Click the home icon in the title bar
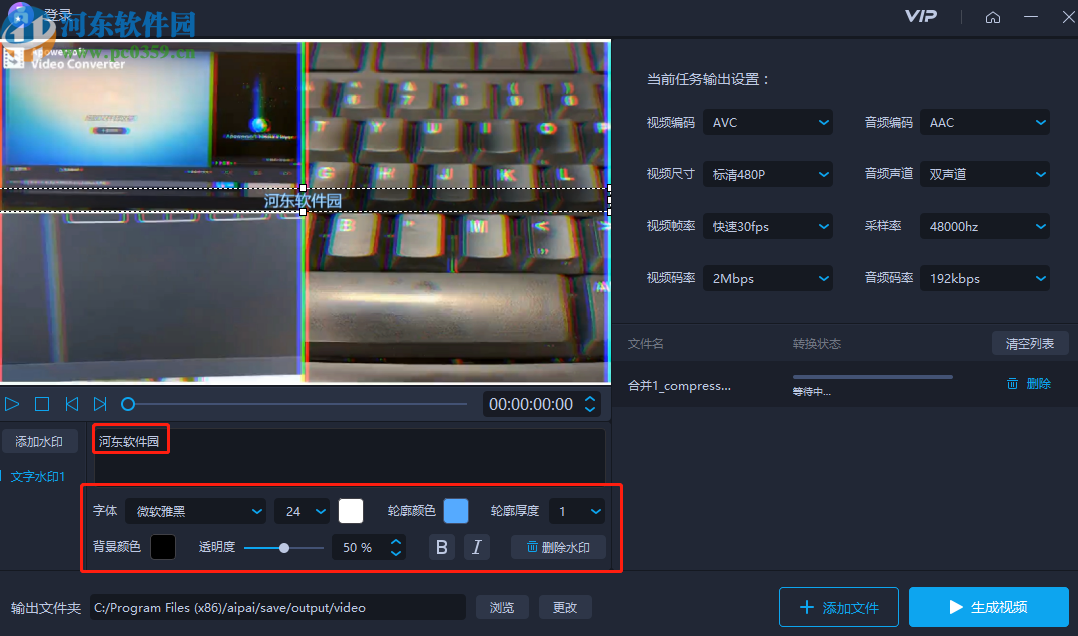The height and width of the screenshot is (636, 1078). [x=992, y=16]
